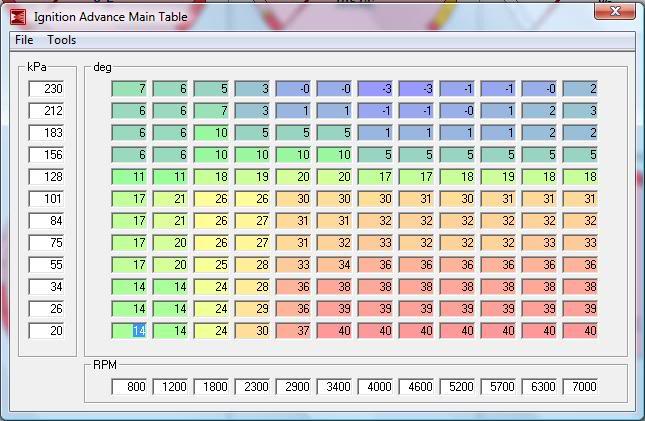Viewport: 645px width, 421px height.
Task: Select the 75 kPa axis field
Action: coord(46,242)
